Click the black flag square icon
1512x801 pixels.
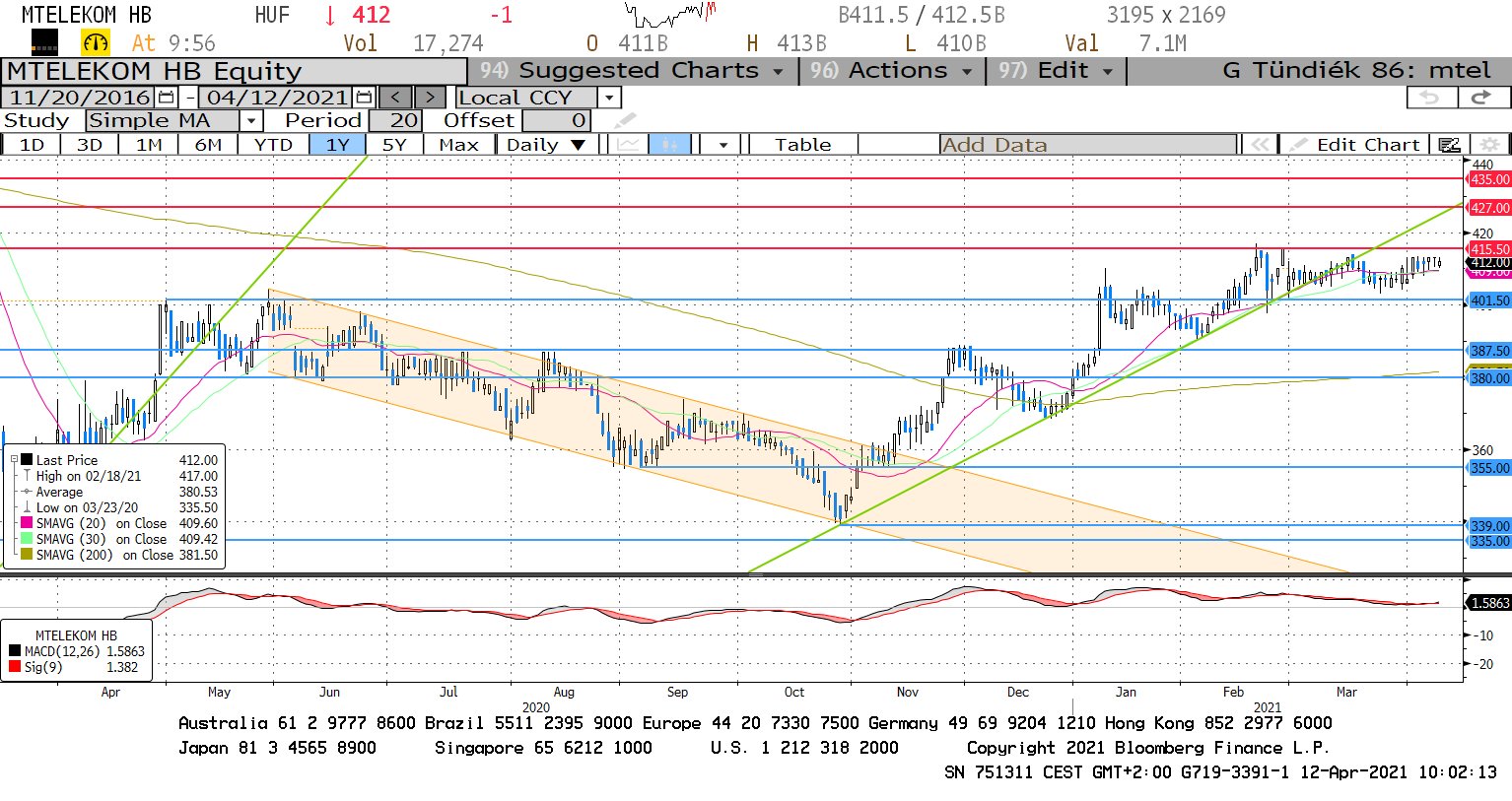pos(44,42)
